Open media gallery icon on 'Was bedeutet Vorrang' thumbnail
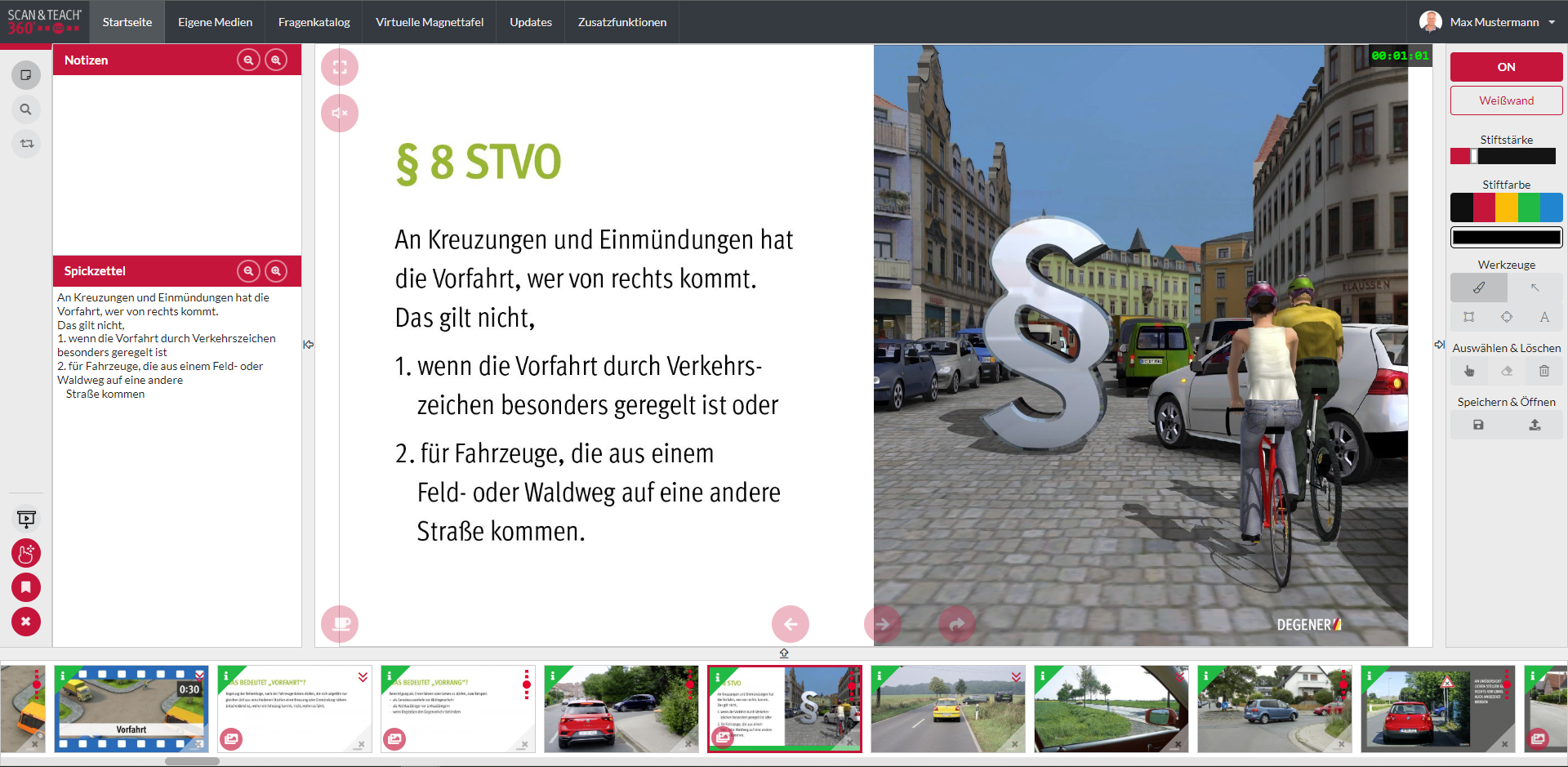The height and width of the screenshot is (767, 1568). click(394, 739)
